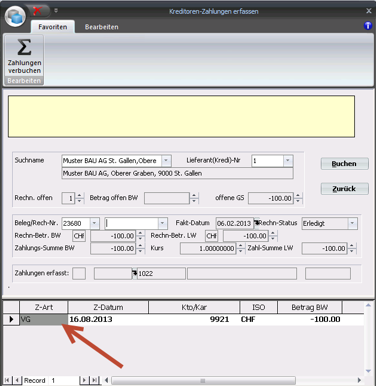Click the yellow notes text area

pyautogui.click(x=181, y=116)
